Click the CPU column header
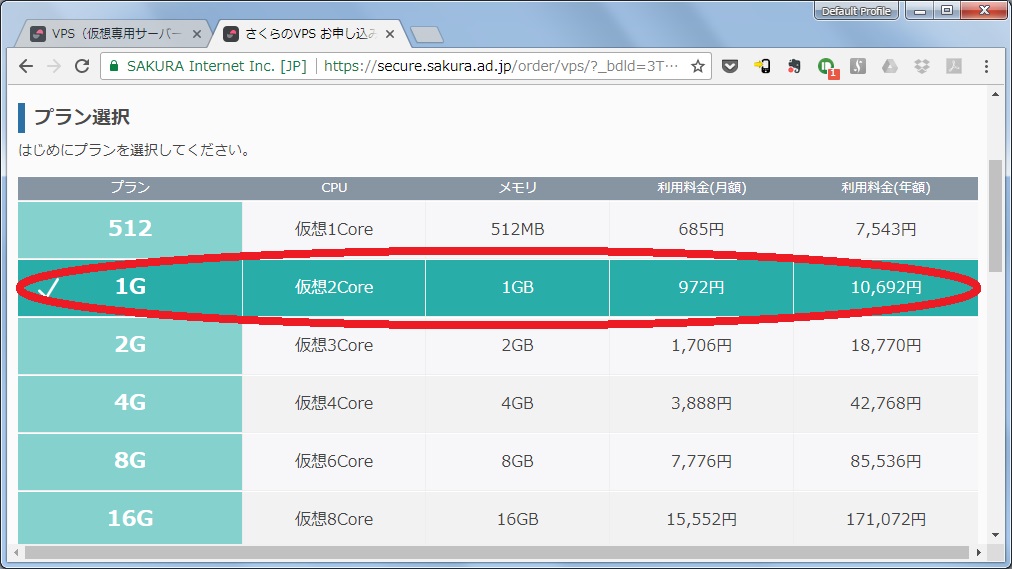The height and width of the screenshot is (569, 1012). coord(334,188)
